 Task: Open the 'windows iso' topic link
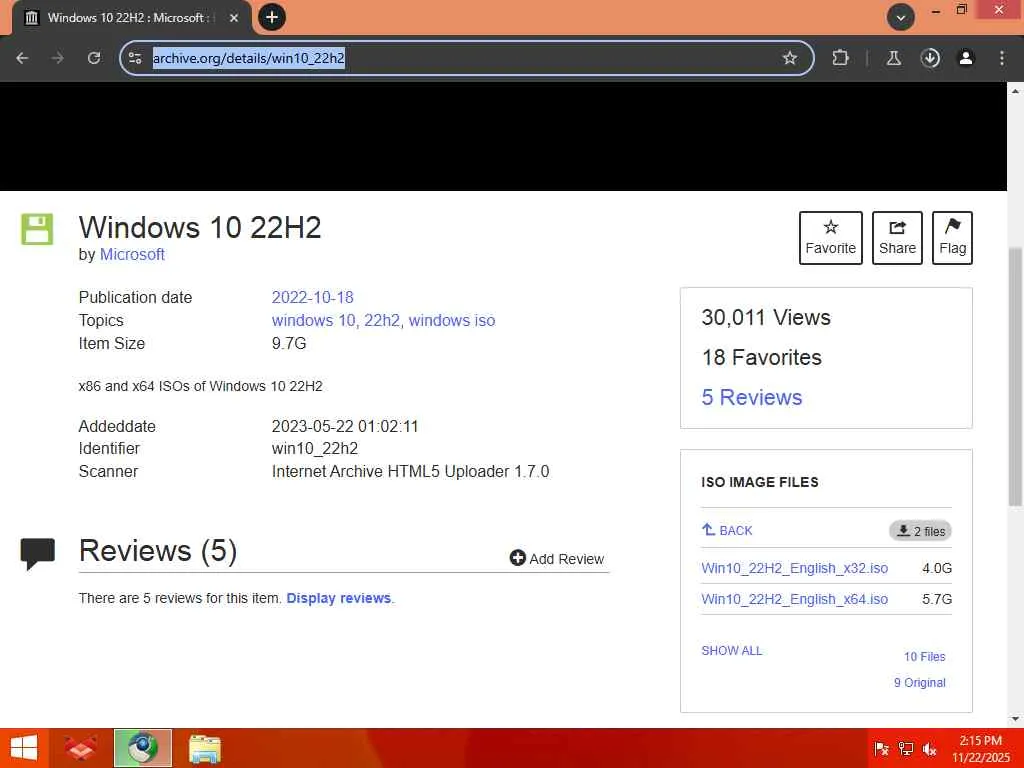point(452,320)
